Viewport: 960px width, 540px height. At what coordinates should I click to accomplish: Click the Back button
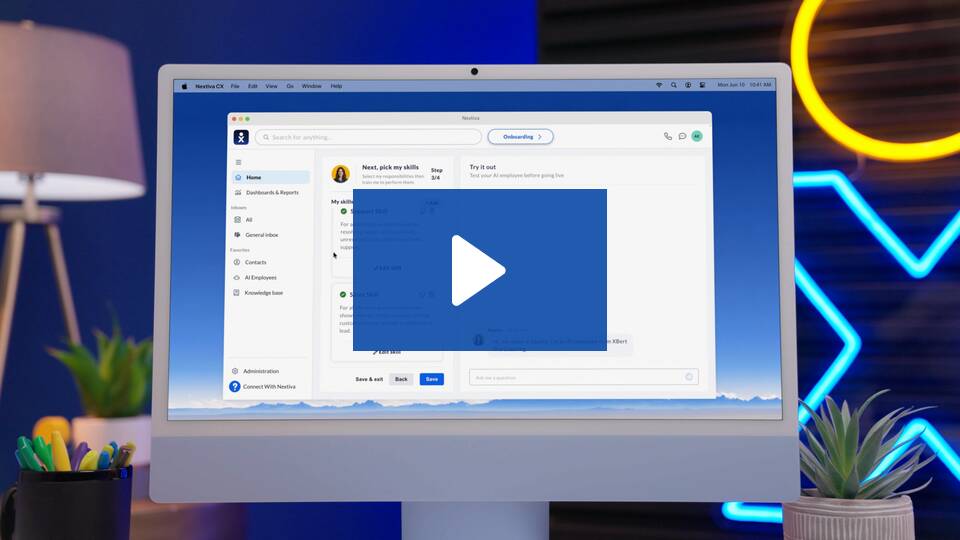pyautogui.click(x=401, y=379)
